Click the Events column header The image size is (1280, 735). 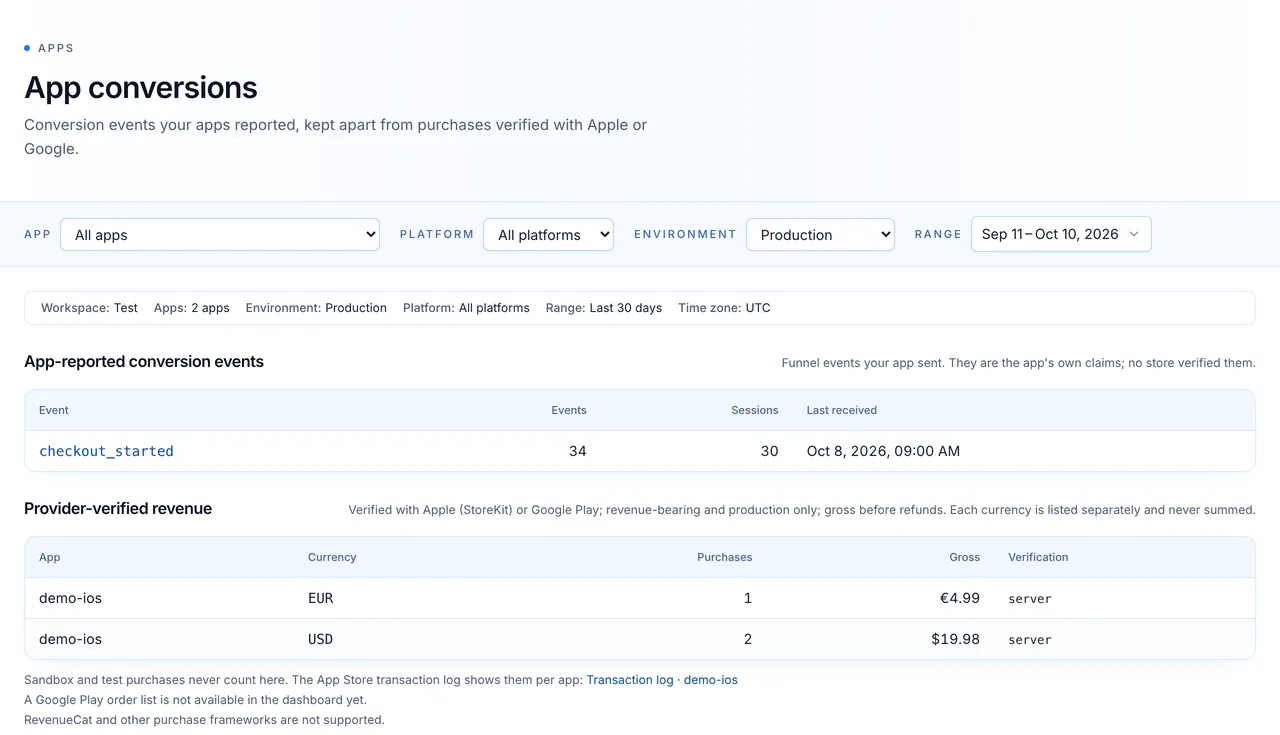(x=569, y=410)
